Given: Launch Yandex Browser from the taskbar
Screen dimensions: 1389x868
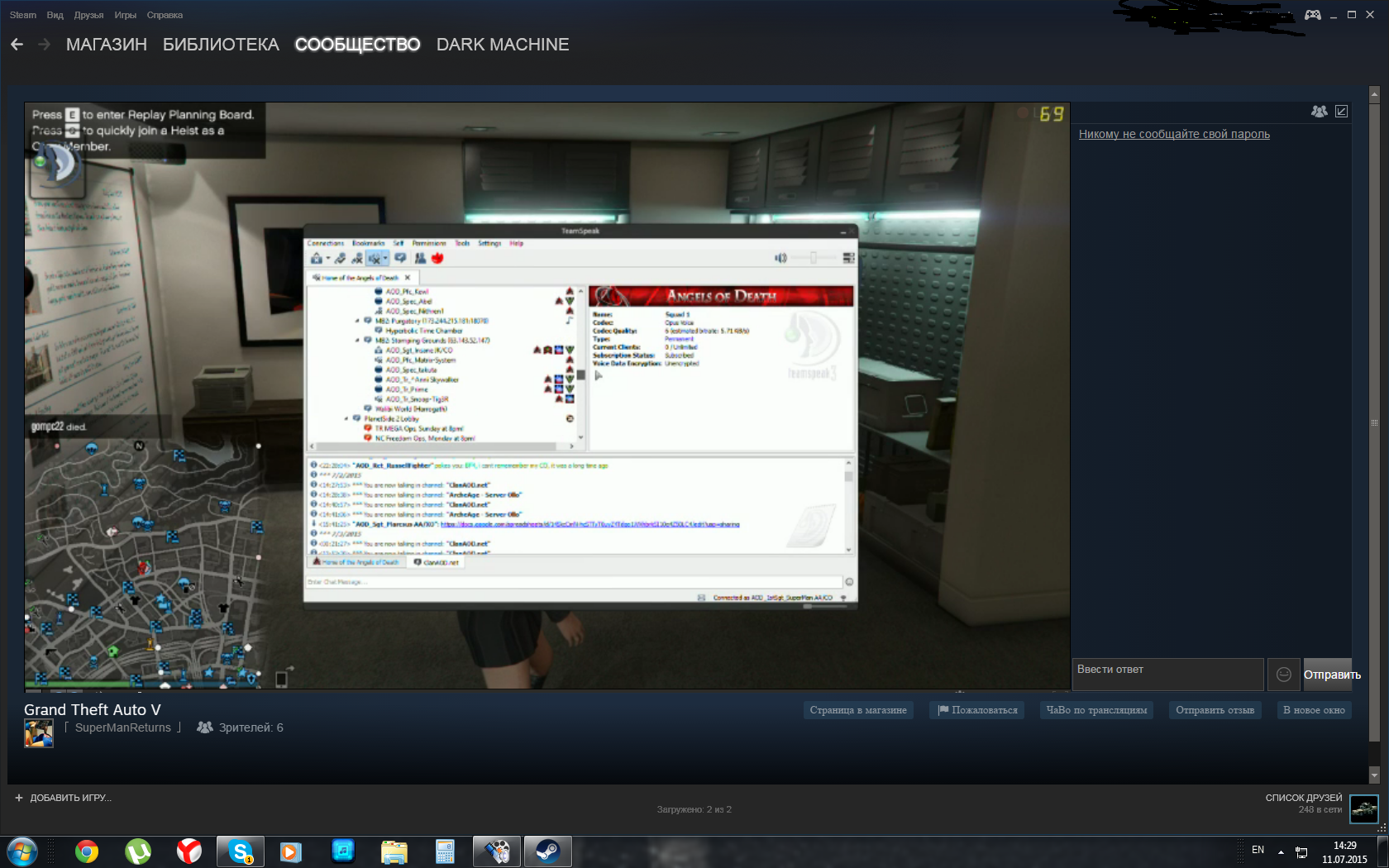Looking at the screenshot, I should tap(189, 851).
